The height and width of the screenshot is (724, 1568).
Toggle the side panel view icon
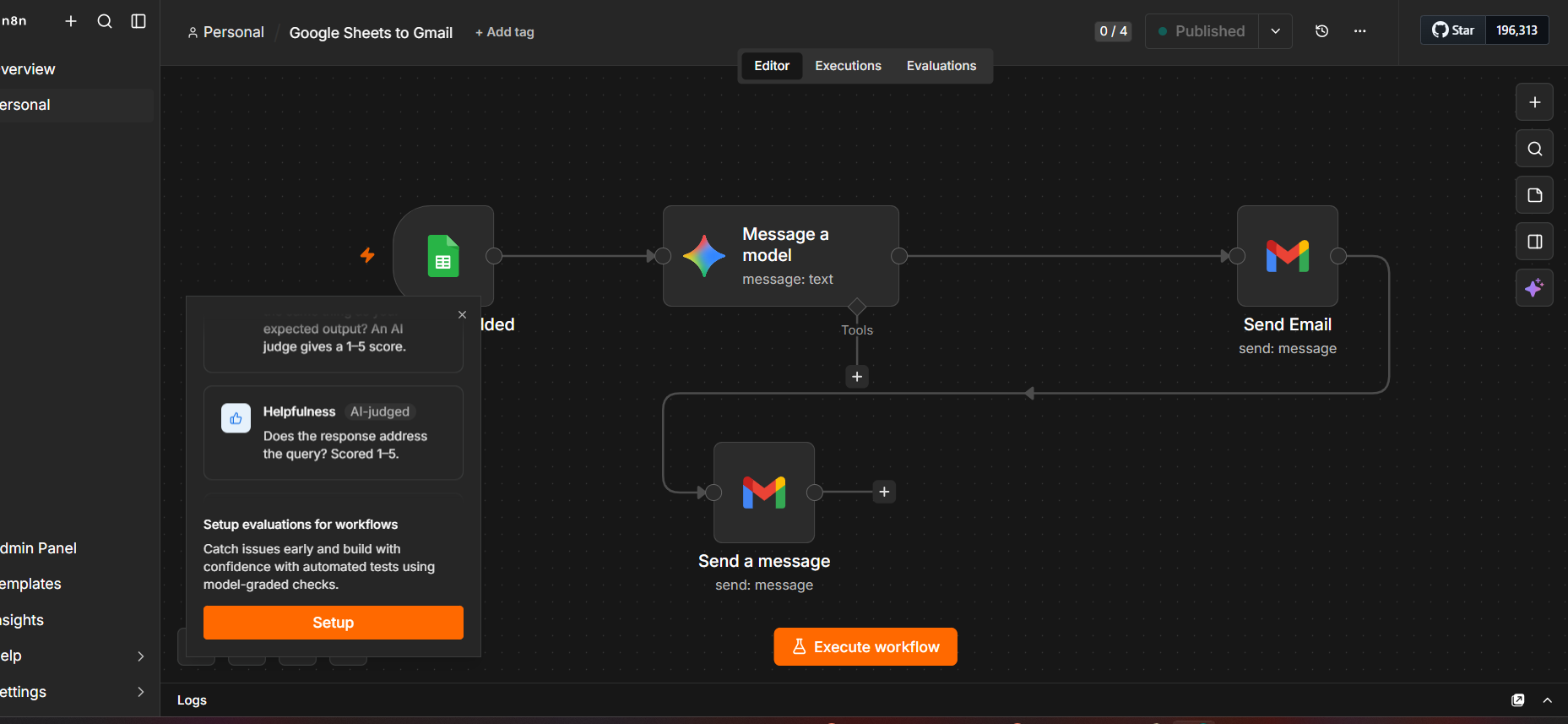coord(1534,242)
